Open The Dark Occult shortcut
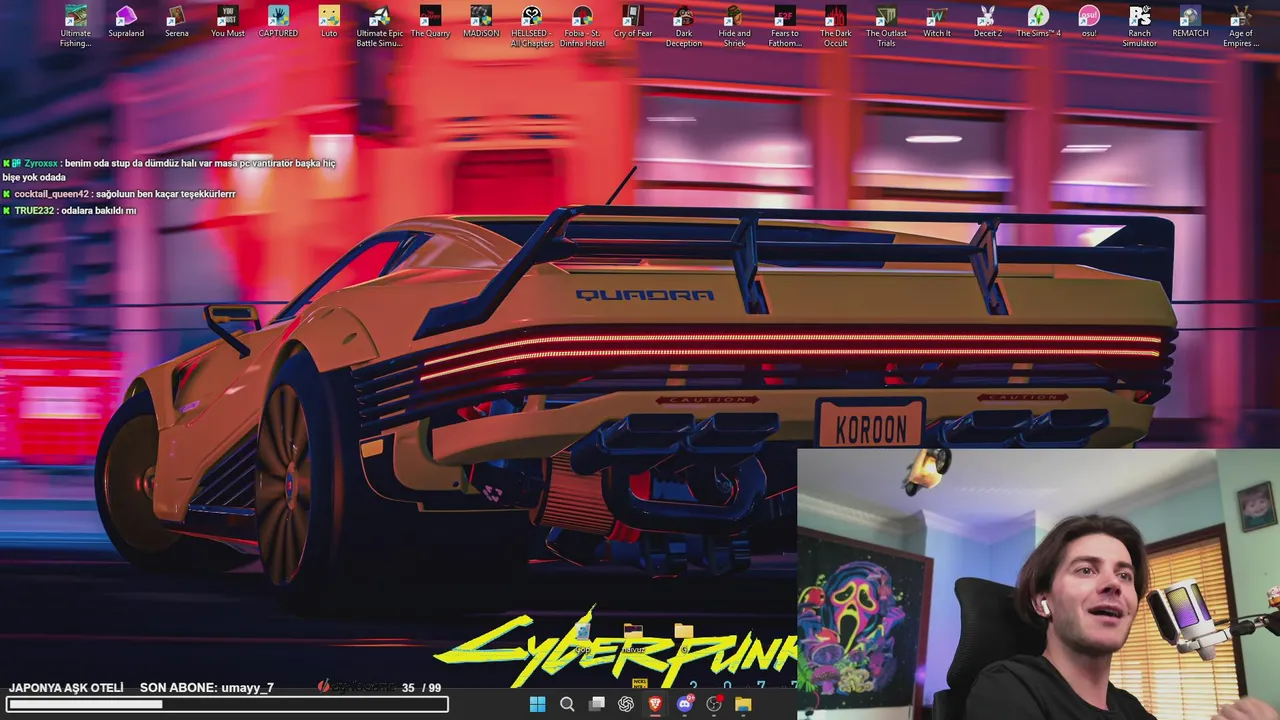 835,26
